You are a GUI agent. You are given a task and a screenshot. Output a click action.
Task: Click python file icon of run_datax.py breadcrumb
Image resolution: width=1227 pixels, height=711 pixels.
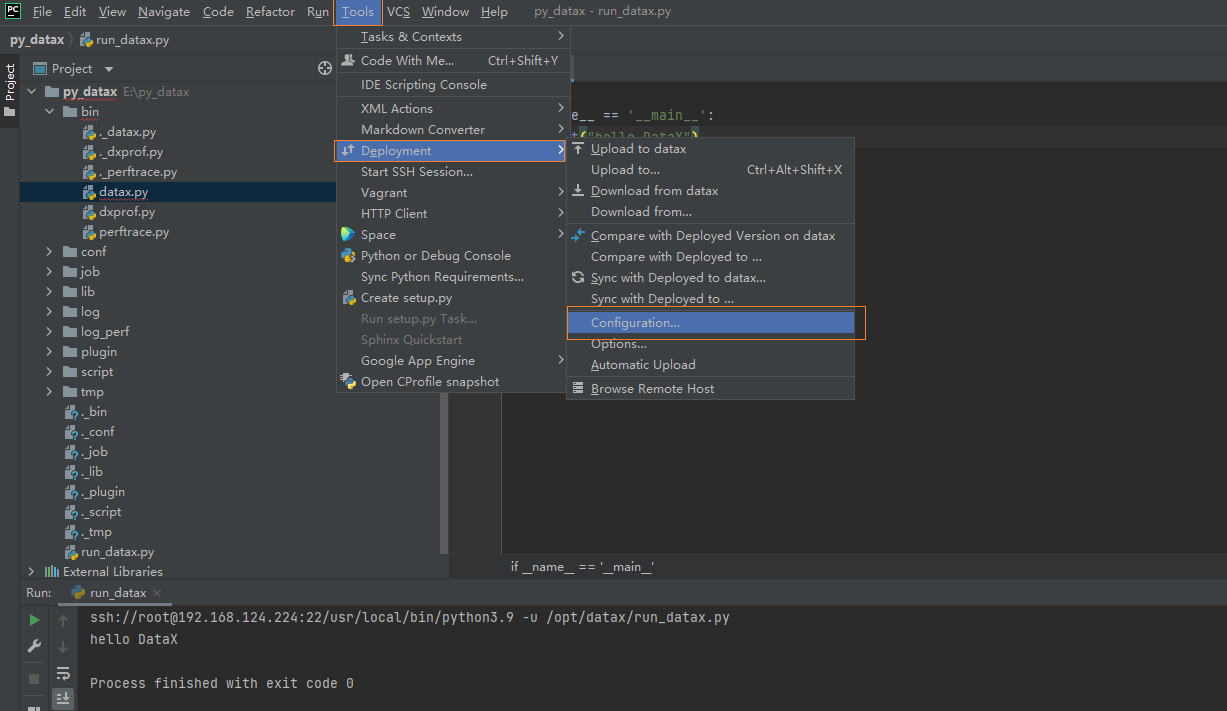(86, 40)
